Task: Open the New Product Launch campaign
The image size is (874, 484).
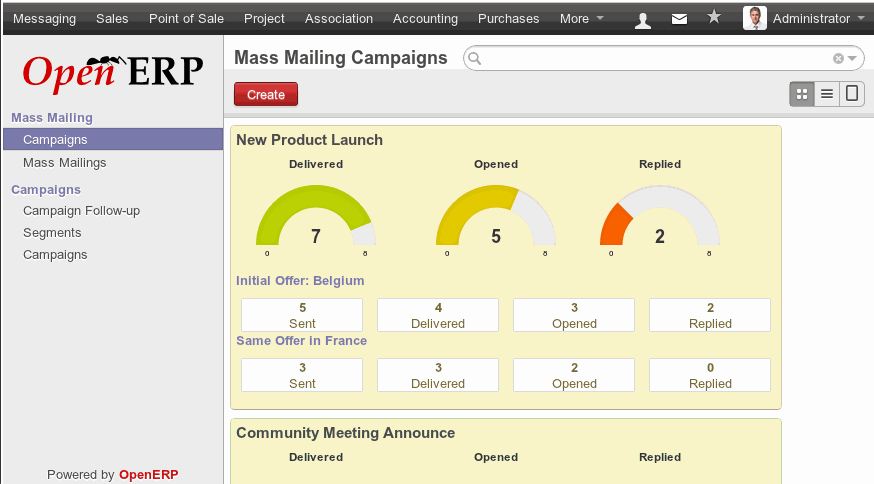Action: [x=309, y=140]
